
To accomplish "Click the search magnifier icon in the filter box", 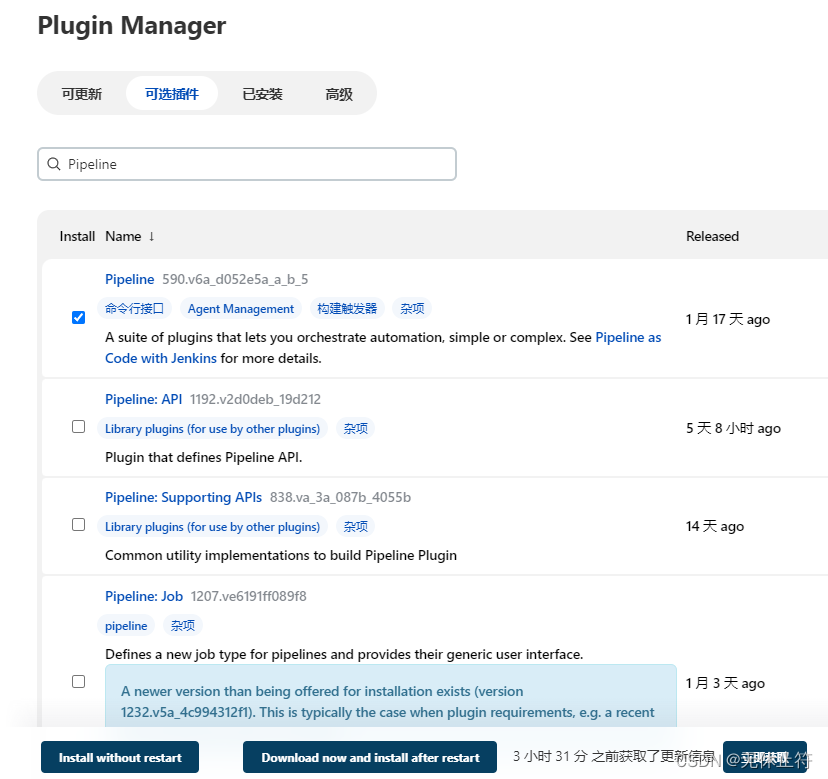I will point(54,164).
